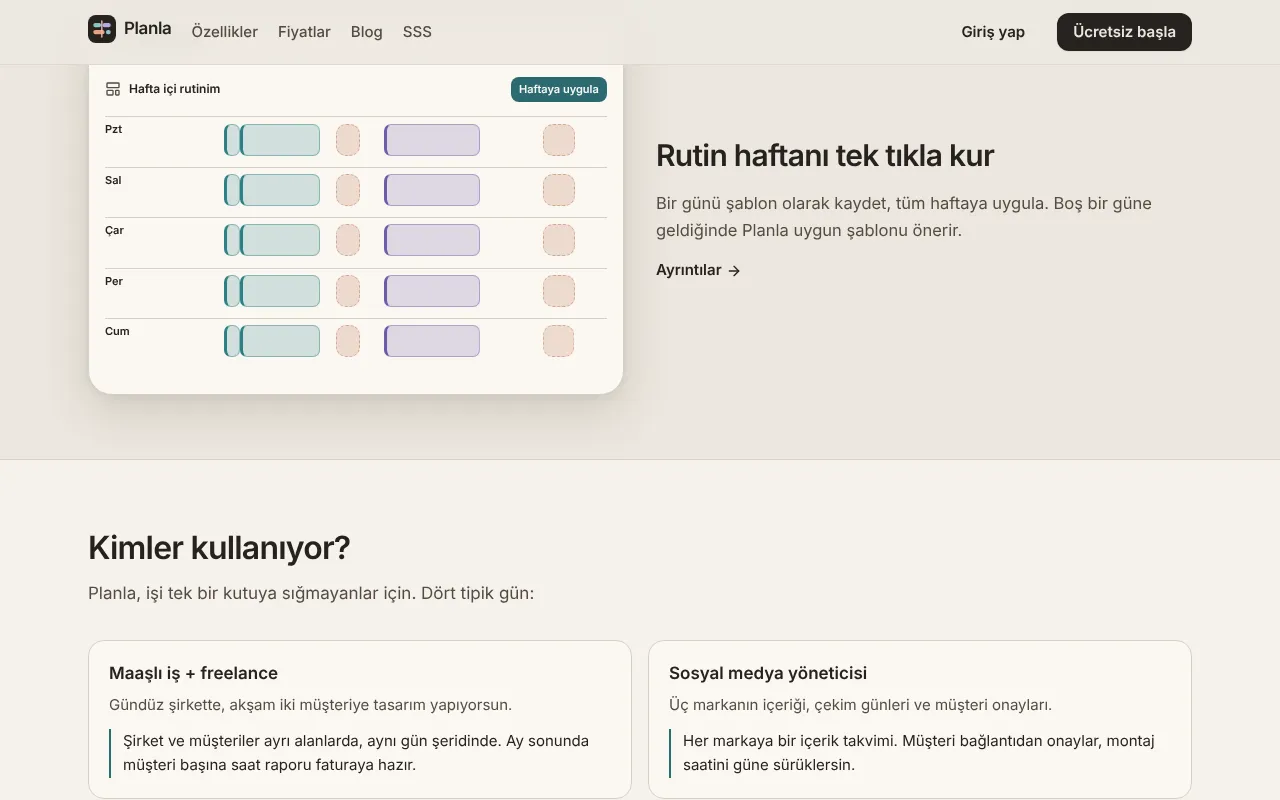
Task: Select the teal block in the Pzt row
Action: [280, 140]
